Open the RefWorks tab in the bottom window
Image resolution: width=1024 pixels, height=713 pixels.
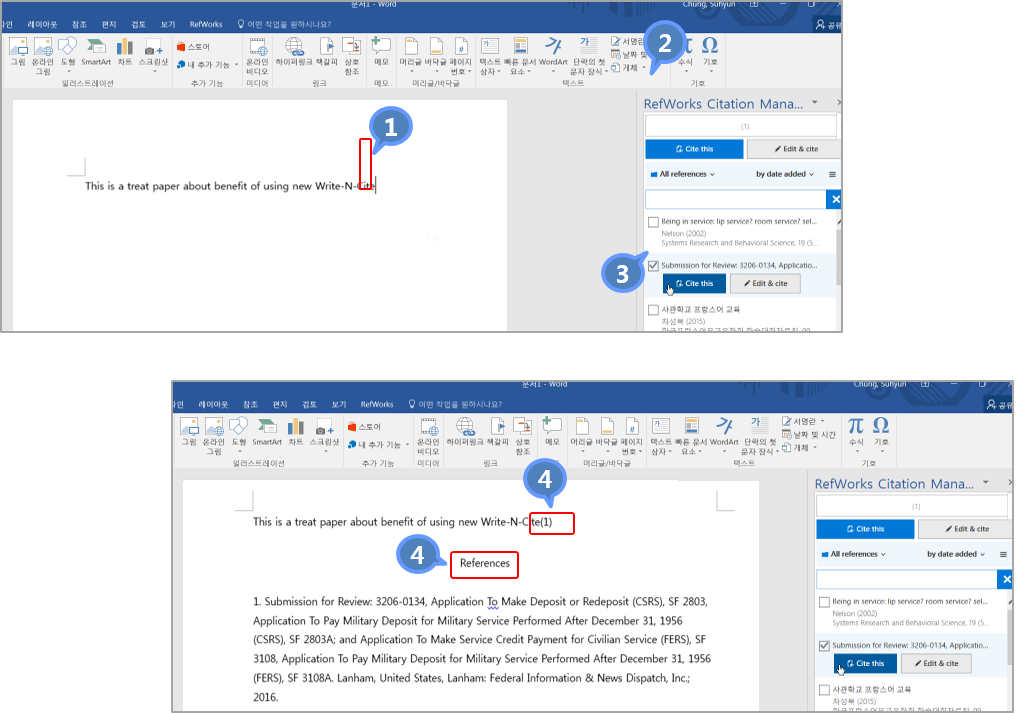(377, 404)
